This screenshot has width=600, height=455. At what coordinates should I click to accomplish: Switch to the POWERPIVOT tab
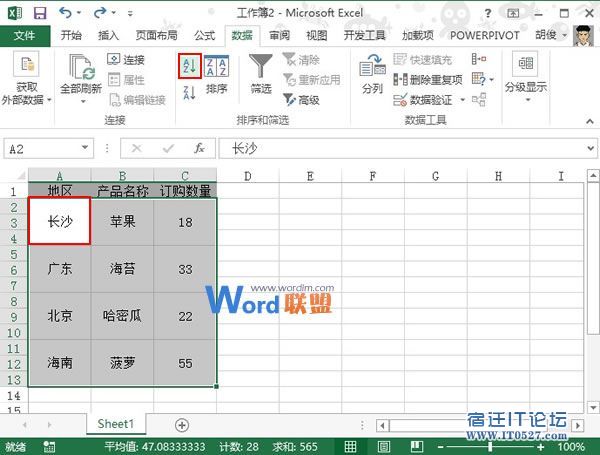[x=484, y=36]
